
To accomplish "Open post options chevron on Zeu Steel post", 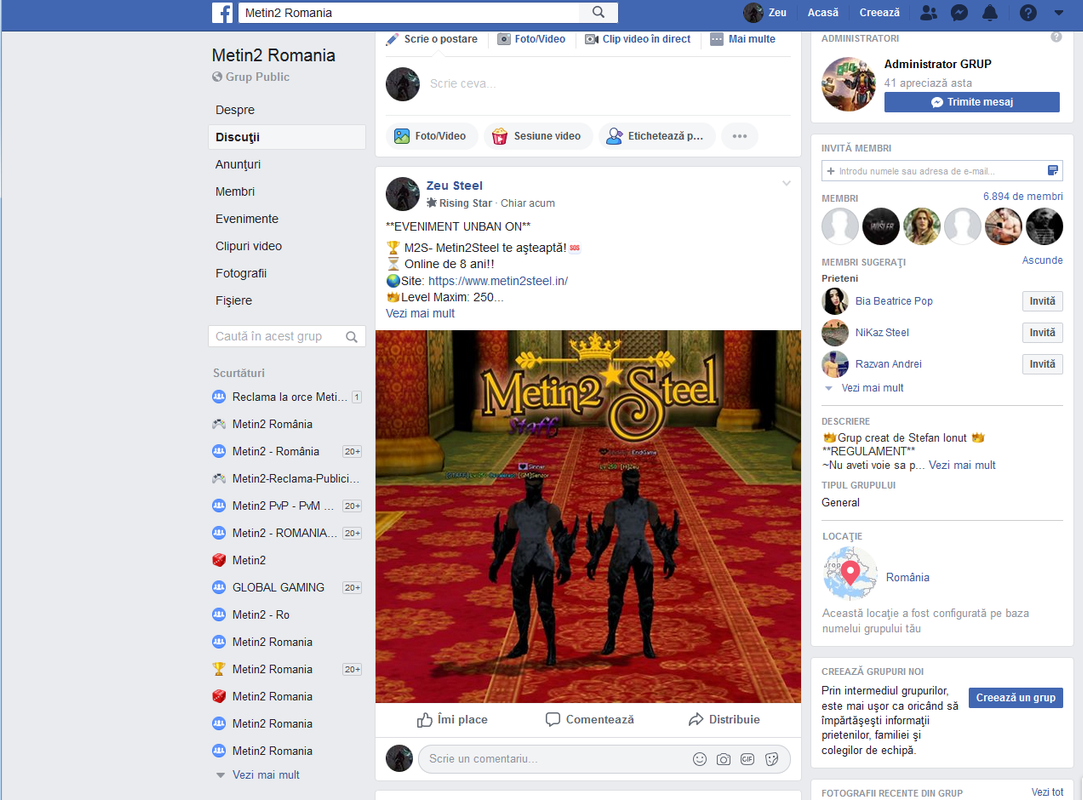I will (x=786, y=183).
